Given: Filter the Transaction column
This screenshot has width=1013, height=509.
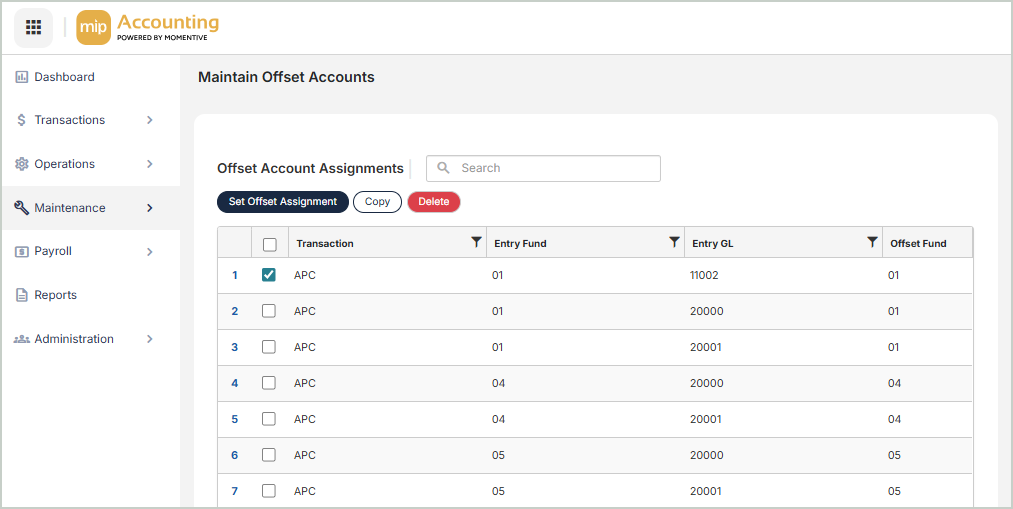Looking at the screenshot, I should click(476, 243).
